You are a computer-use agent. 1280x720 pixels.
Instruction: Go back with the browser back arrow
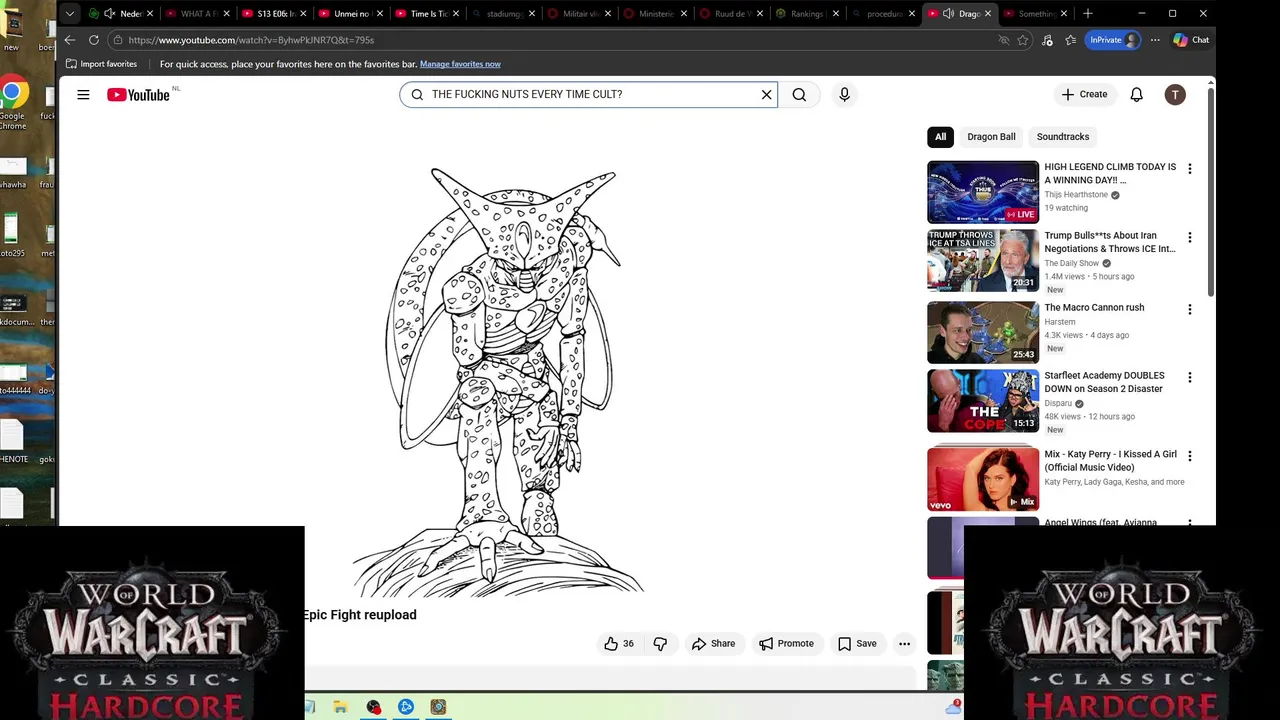click(x=69, y=40)
